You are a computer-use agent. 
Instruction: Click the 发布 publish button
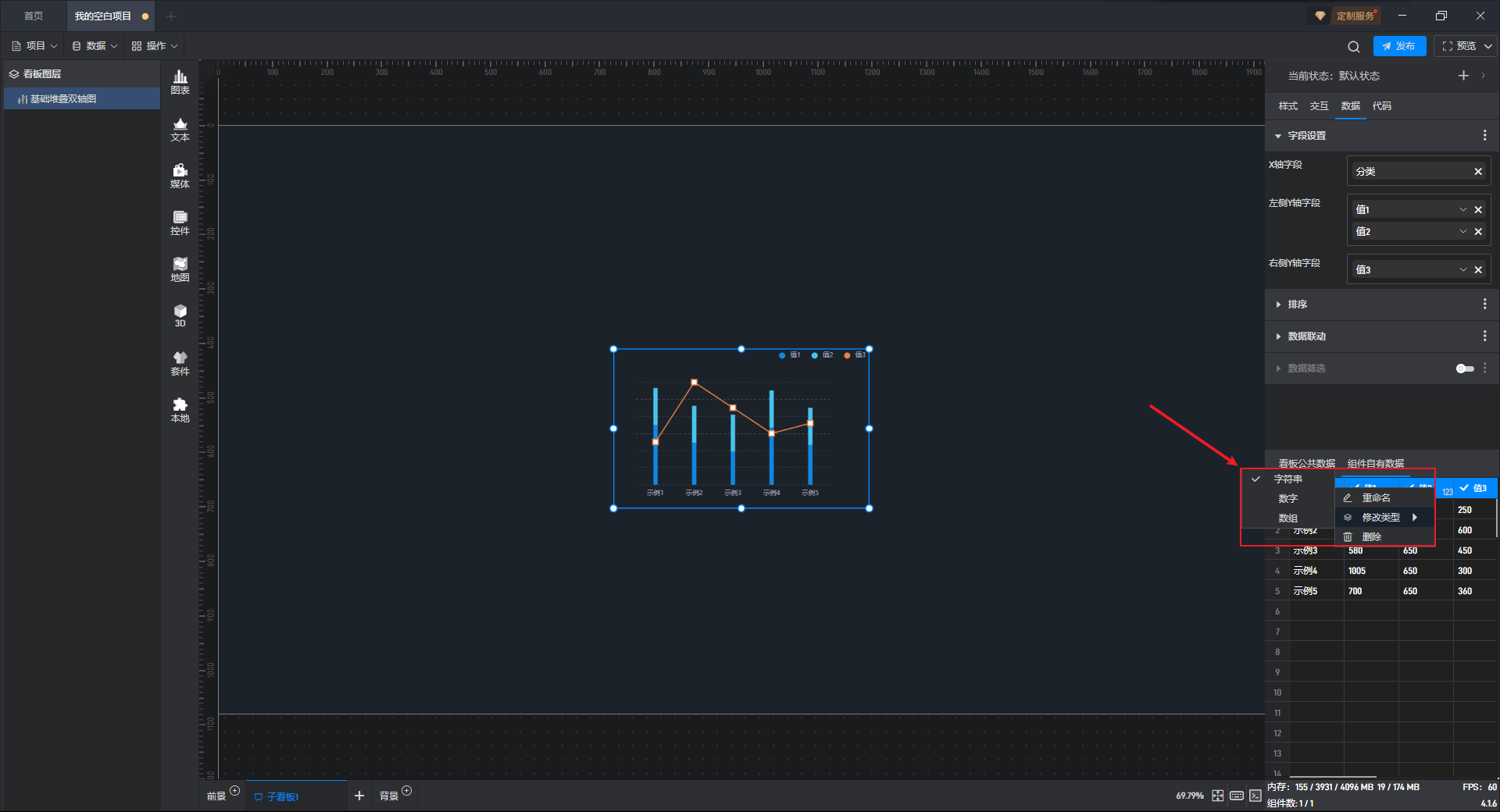tap(1399, 47)
